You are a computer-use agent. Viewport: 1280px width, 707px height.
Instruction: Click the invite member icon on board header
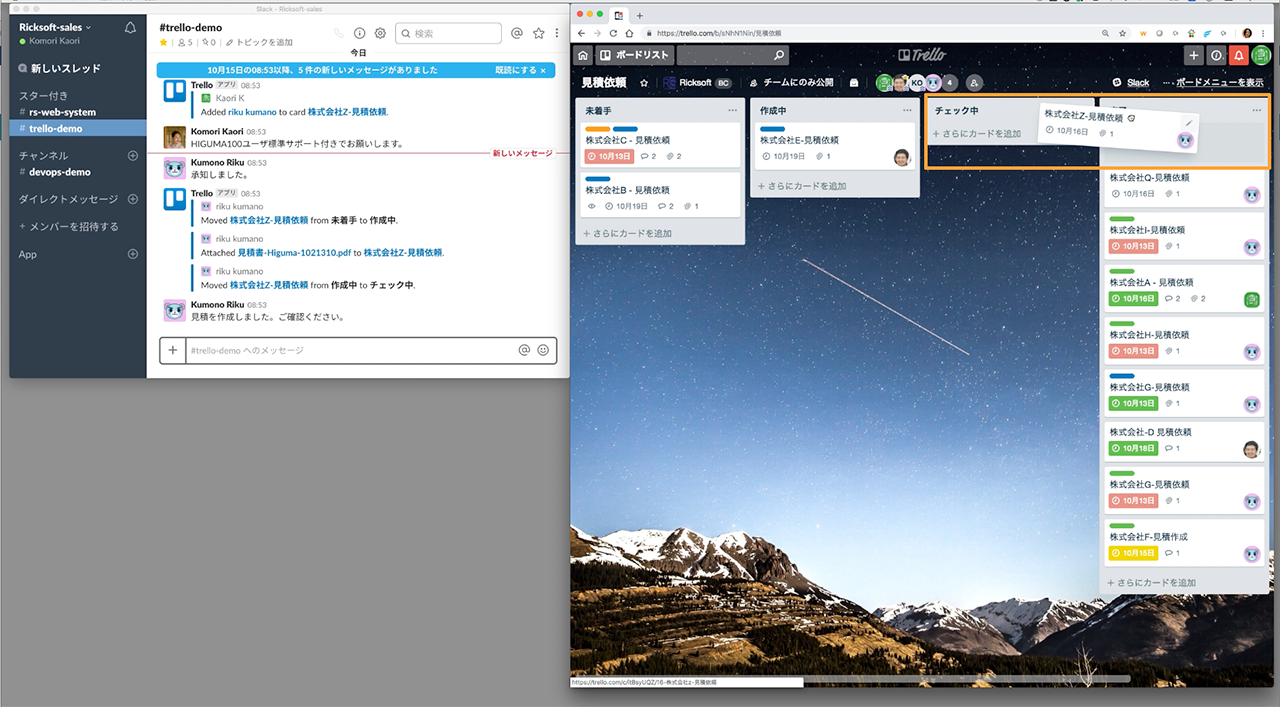pos(975,83)
